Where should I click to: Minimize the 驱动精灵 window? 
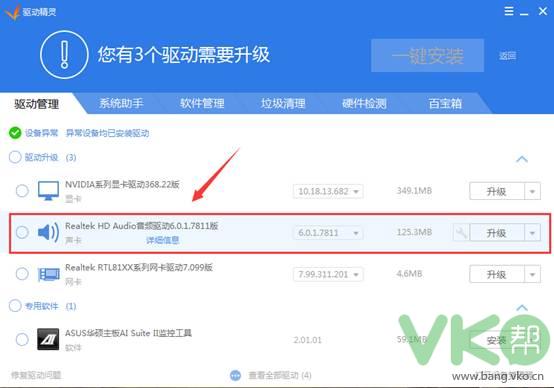(x=524, y=12)
